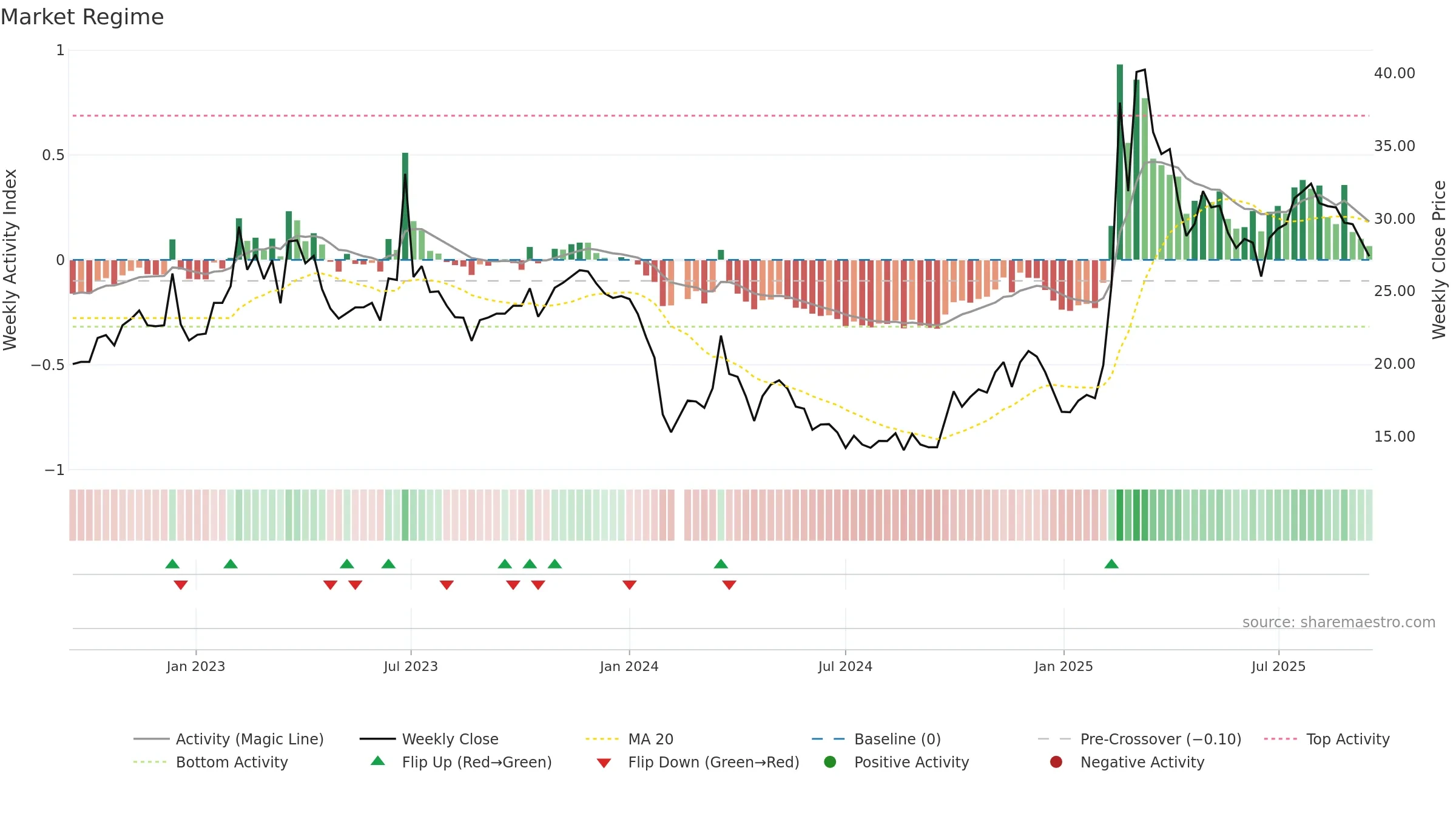Toggle the Flip Up (Red→Green) legend entry
Viewport: 1456px width, 819px height.
point(461,762)
